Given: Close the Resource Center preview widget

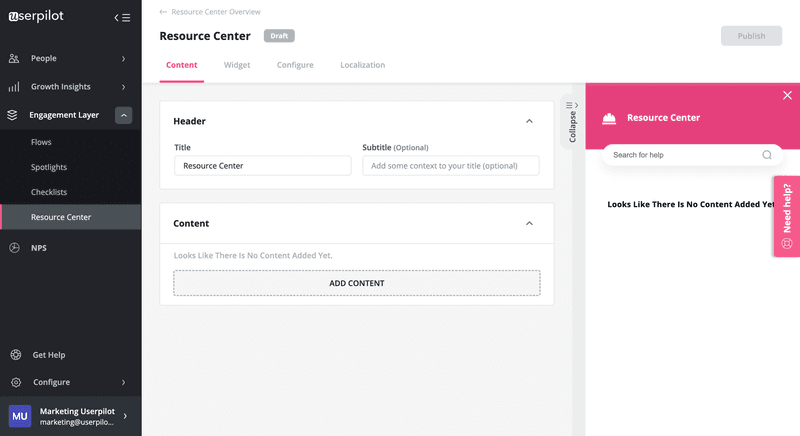Looking at the screenshot, I should coord(787,95).
